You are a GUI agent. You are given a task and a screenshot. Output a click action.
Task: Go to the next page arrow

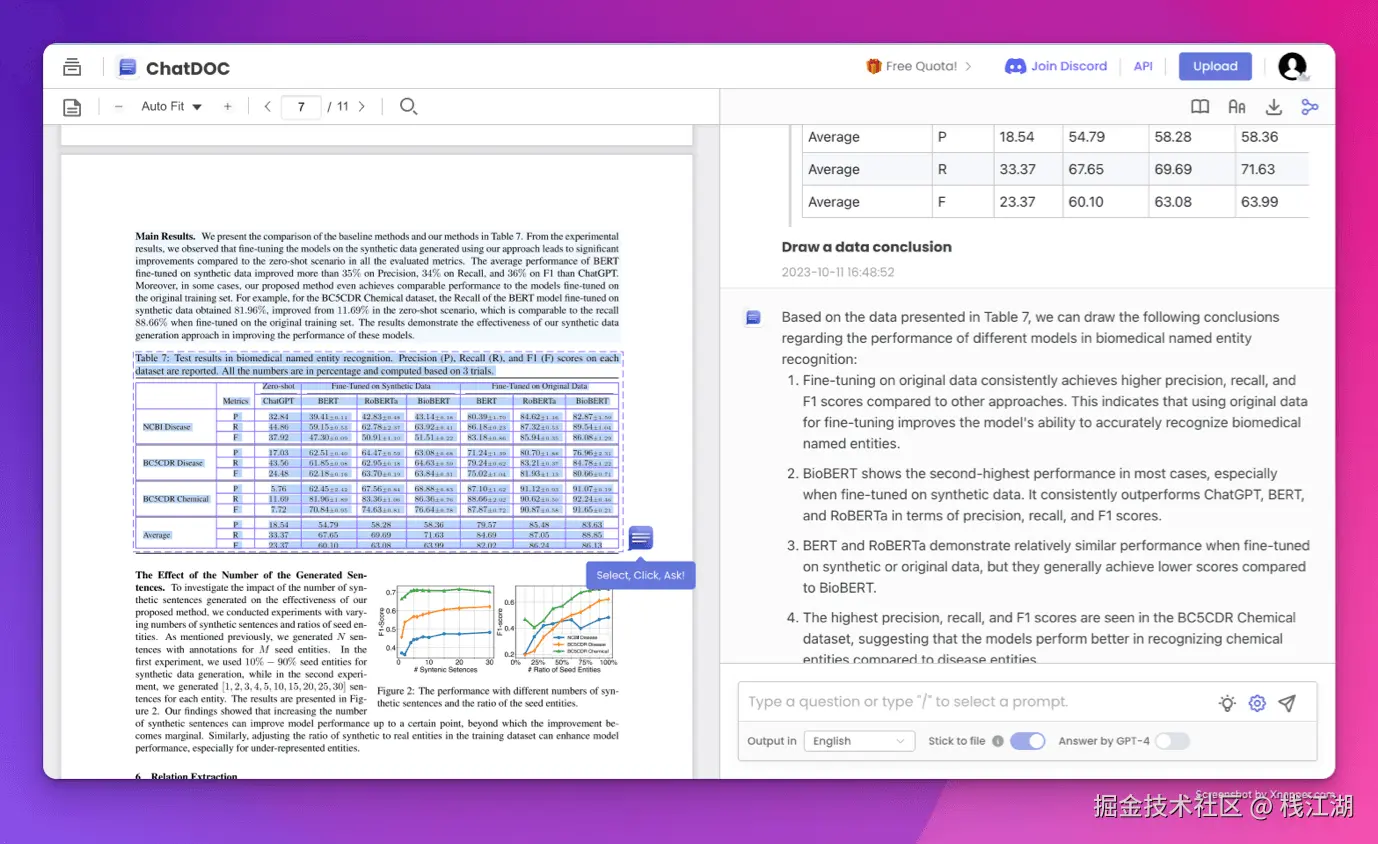click(x=361, y=106)
